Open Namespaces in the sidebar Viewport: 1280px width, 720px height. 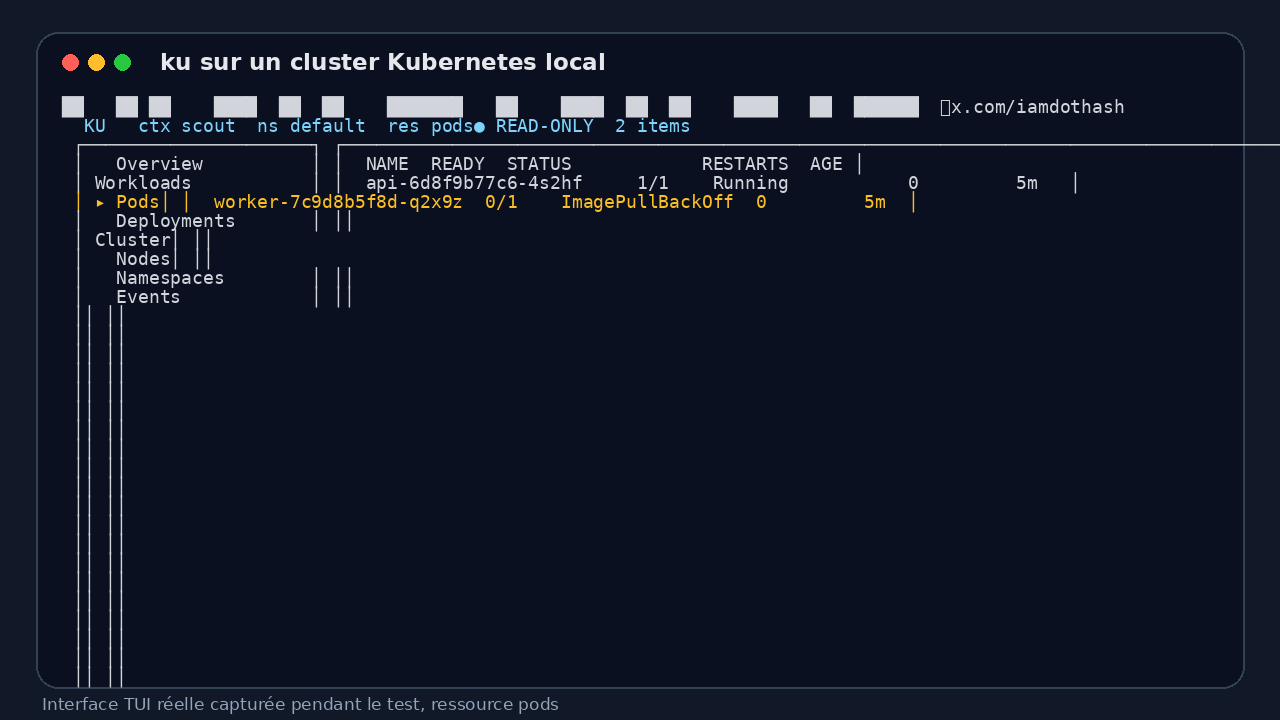(170, 278)
